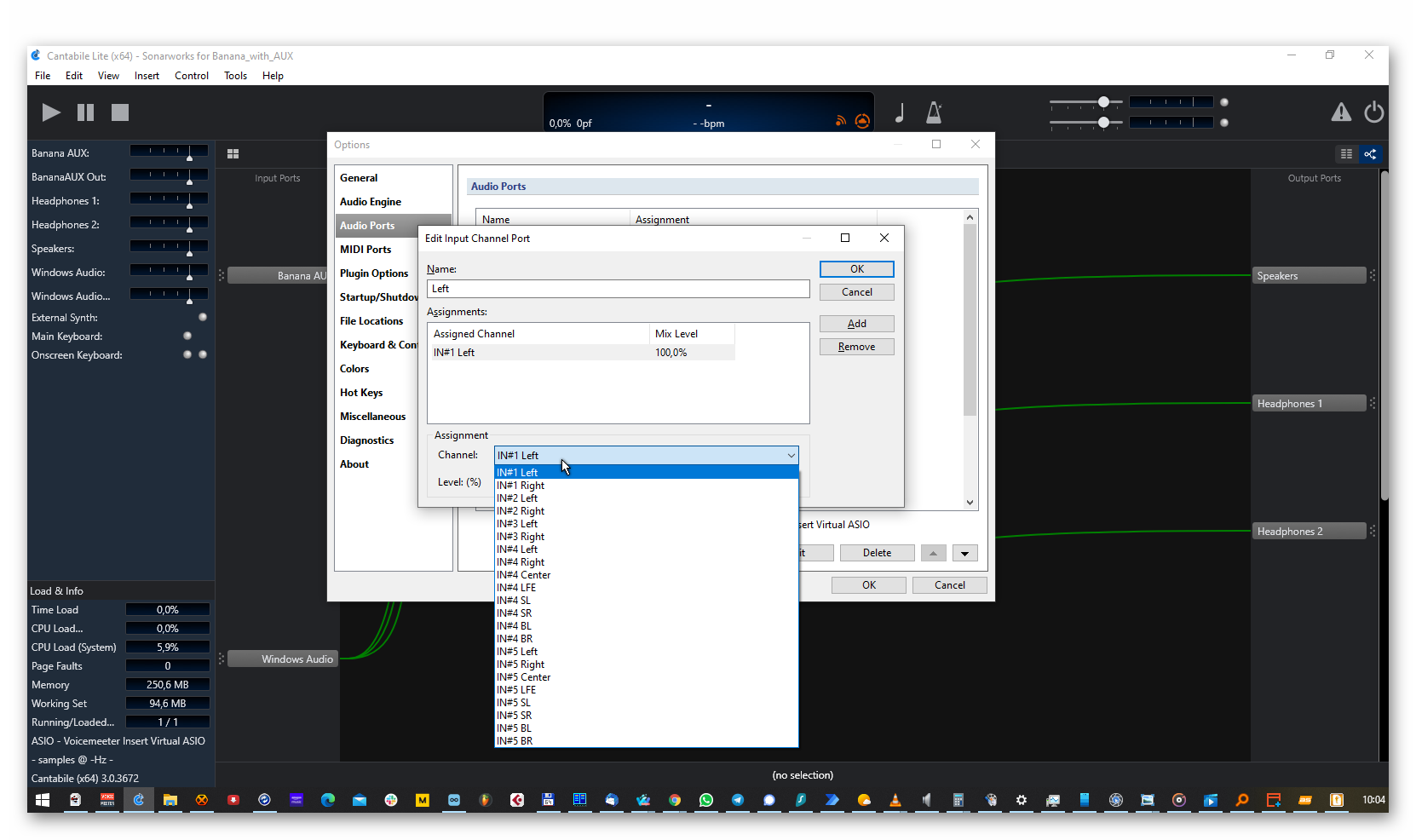Go to MIDI Ports options section

pos(366,250)
